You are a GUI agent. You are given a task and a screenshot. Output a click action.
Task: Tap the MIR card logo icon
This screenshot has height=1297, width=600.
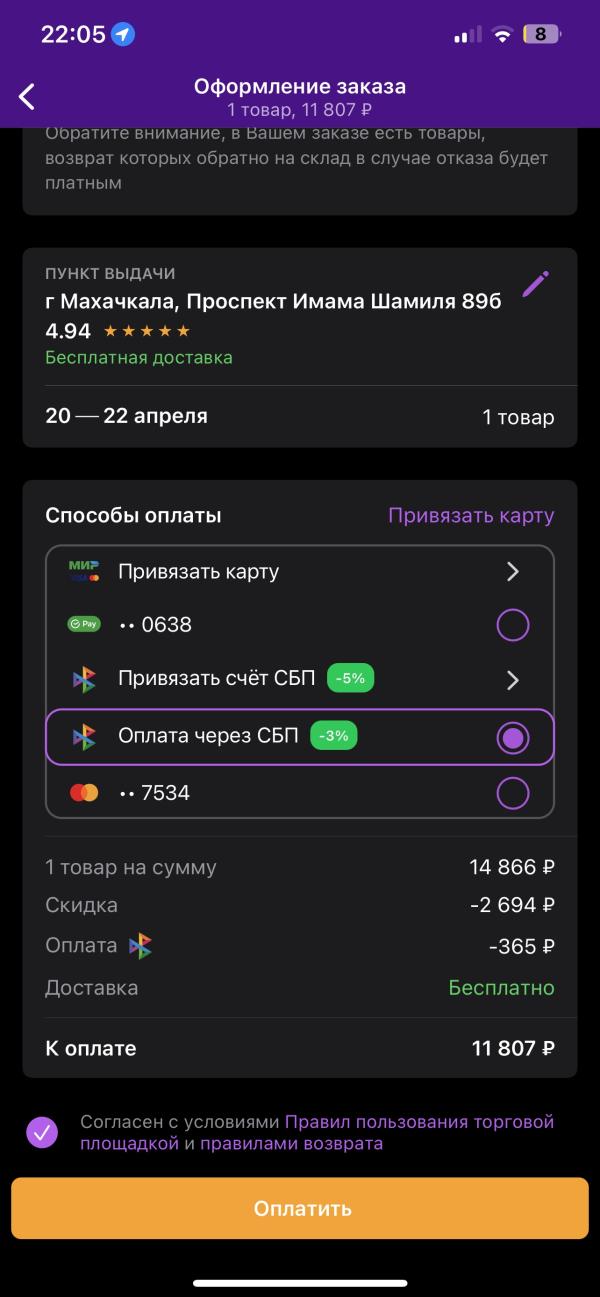(x=84, y=571)
